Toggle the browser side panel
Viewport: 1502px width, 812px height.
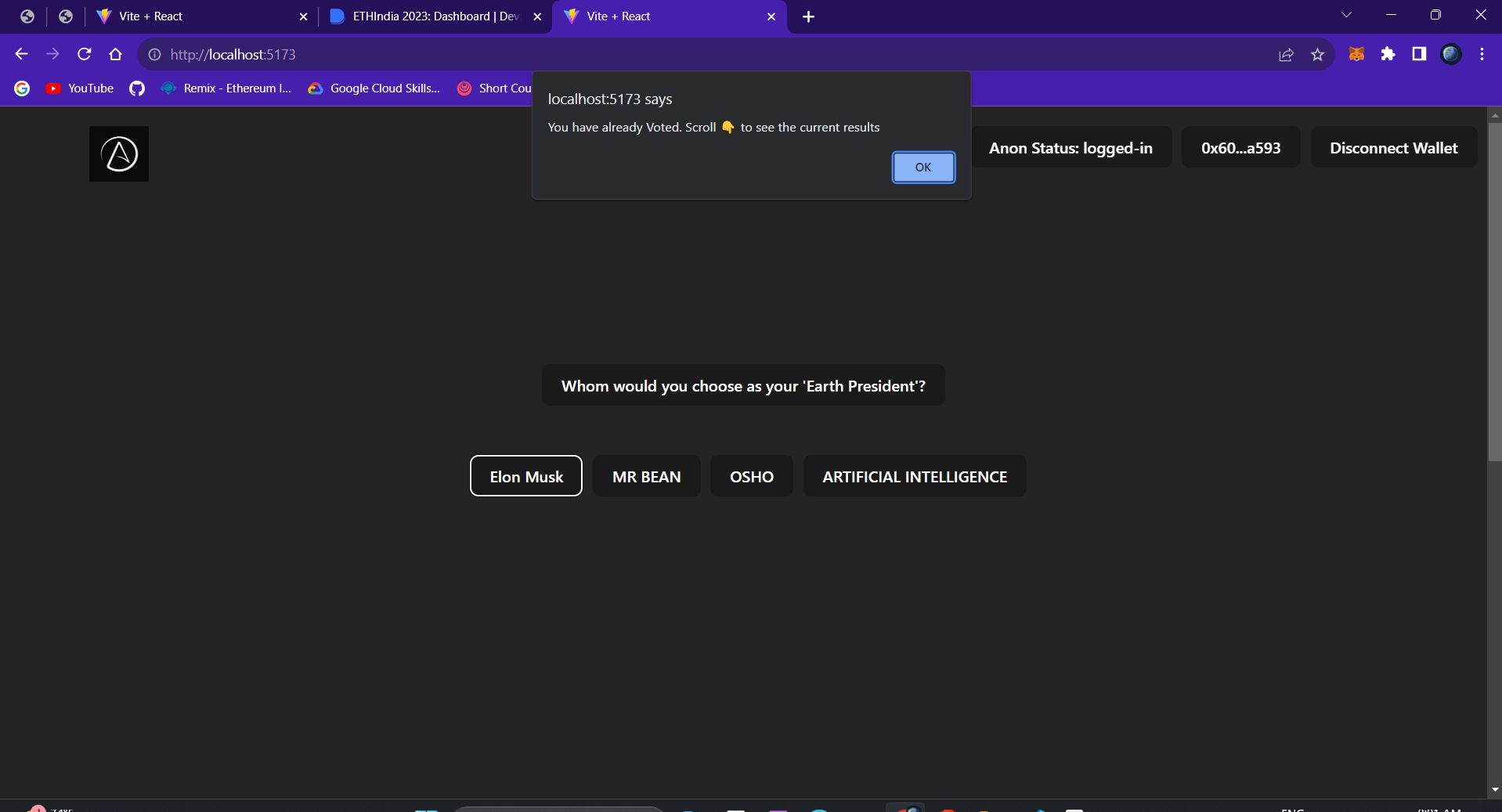1419,54
